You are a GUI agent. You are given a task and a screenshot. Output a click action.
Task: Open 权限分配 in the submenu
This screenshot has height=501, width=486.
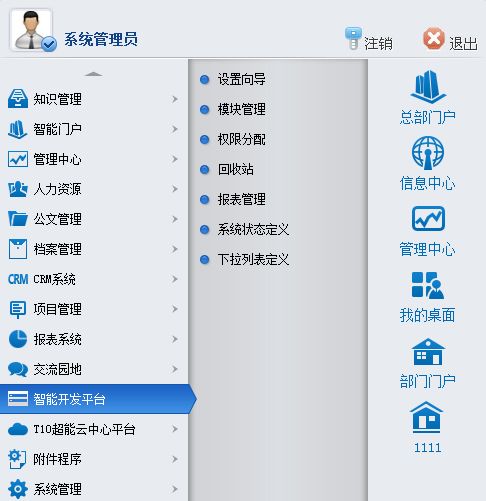tap(242, 139)
